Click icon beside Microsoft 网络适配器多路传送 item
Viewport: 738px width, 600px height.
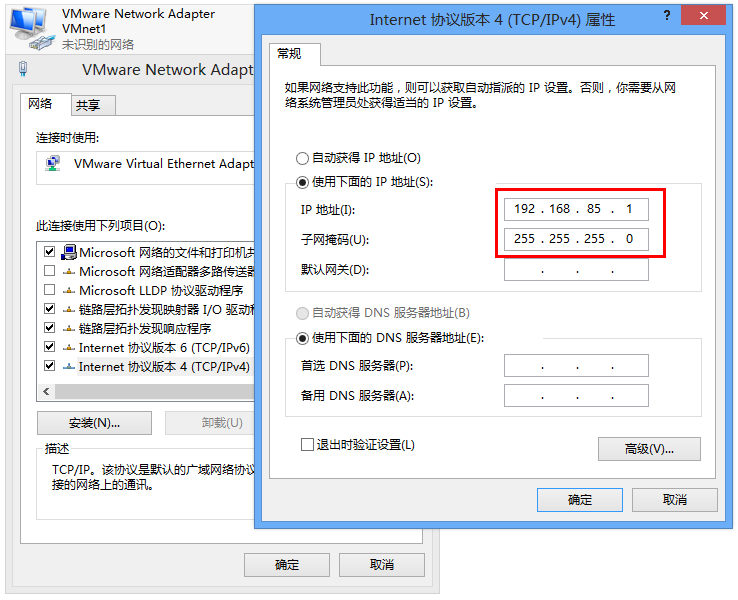point(69,272)
